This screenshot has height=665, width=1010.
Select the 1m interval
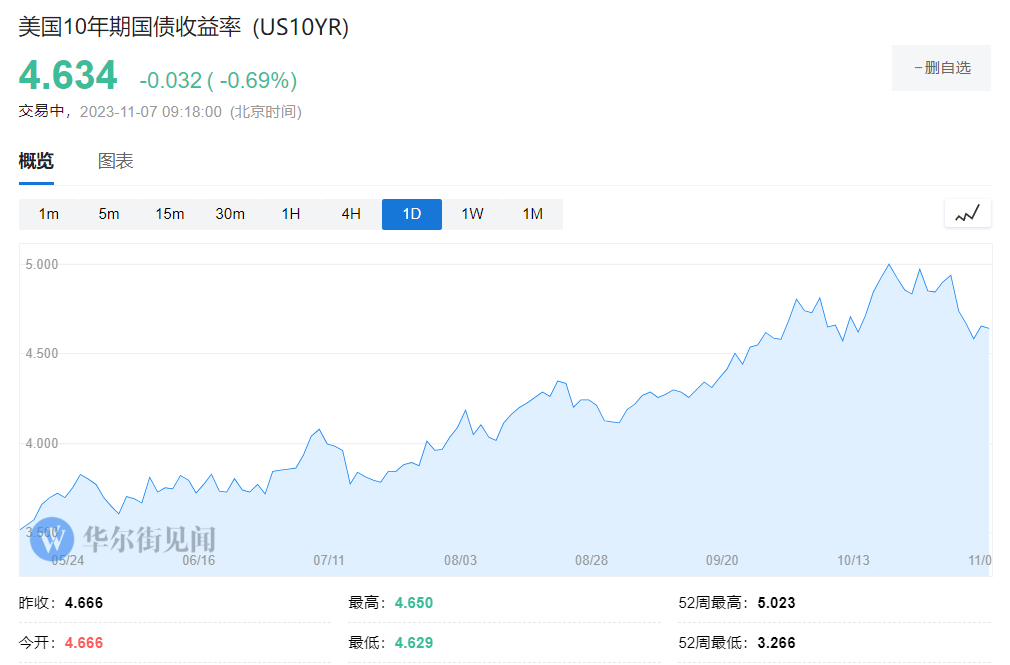[x=49, y=214]
